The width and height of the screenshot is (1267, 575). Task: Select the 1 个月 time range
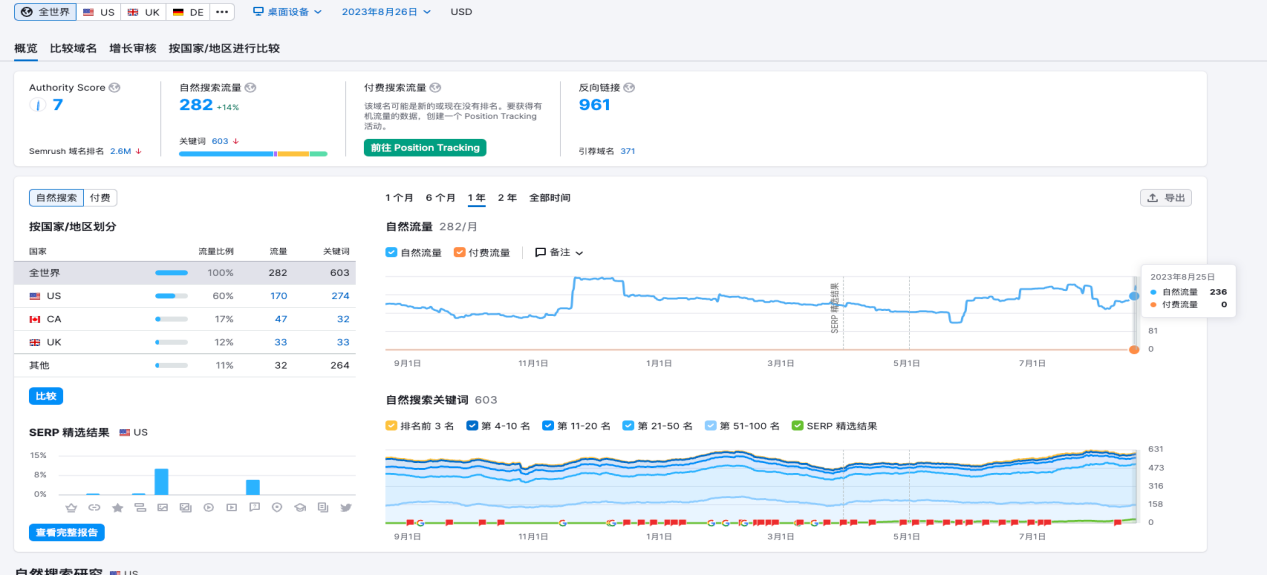(399, 198)
